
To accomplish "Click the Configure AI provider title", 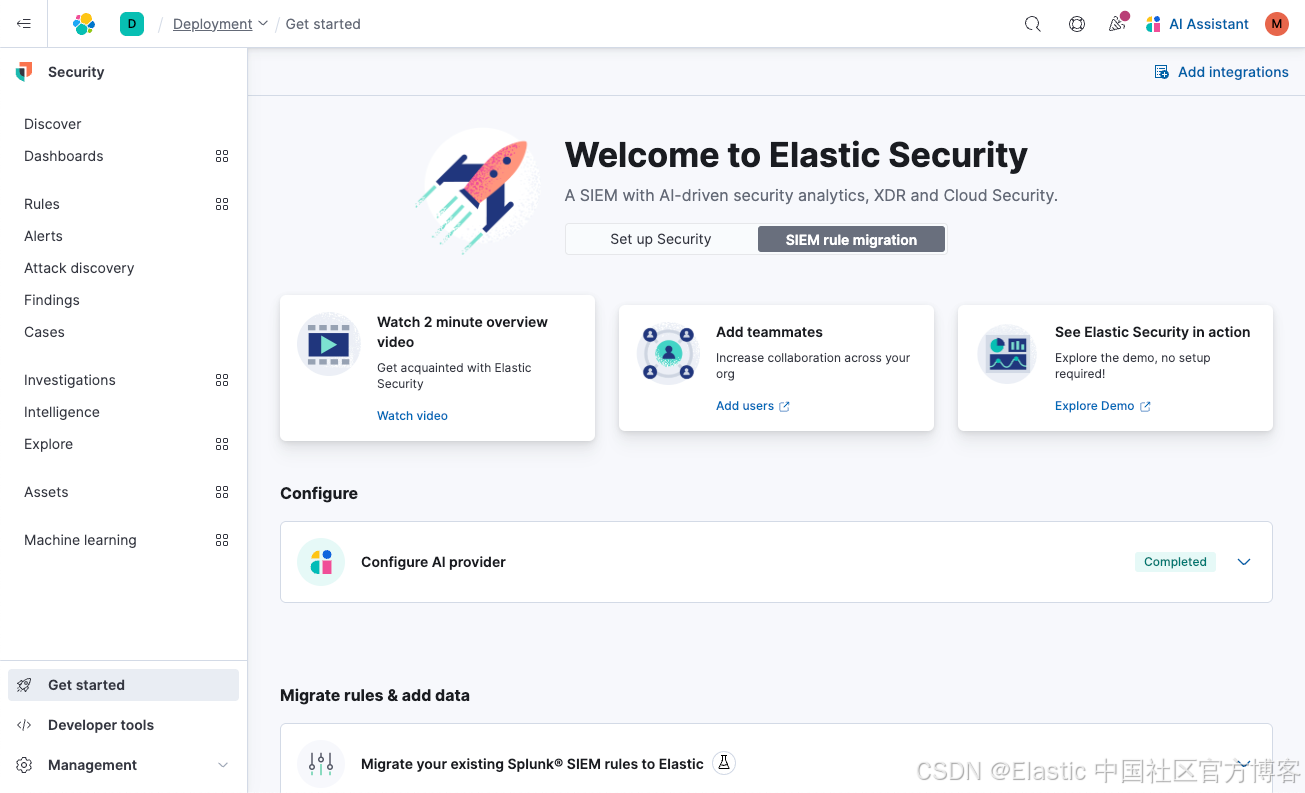I will click(x=433, y=562).
